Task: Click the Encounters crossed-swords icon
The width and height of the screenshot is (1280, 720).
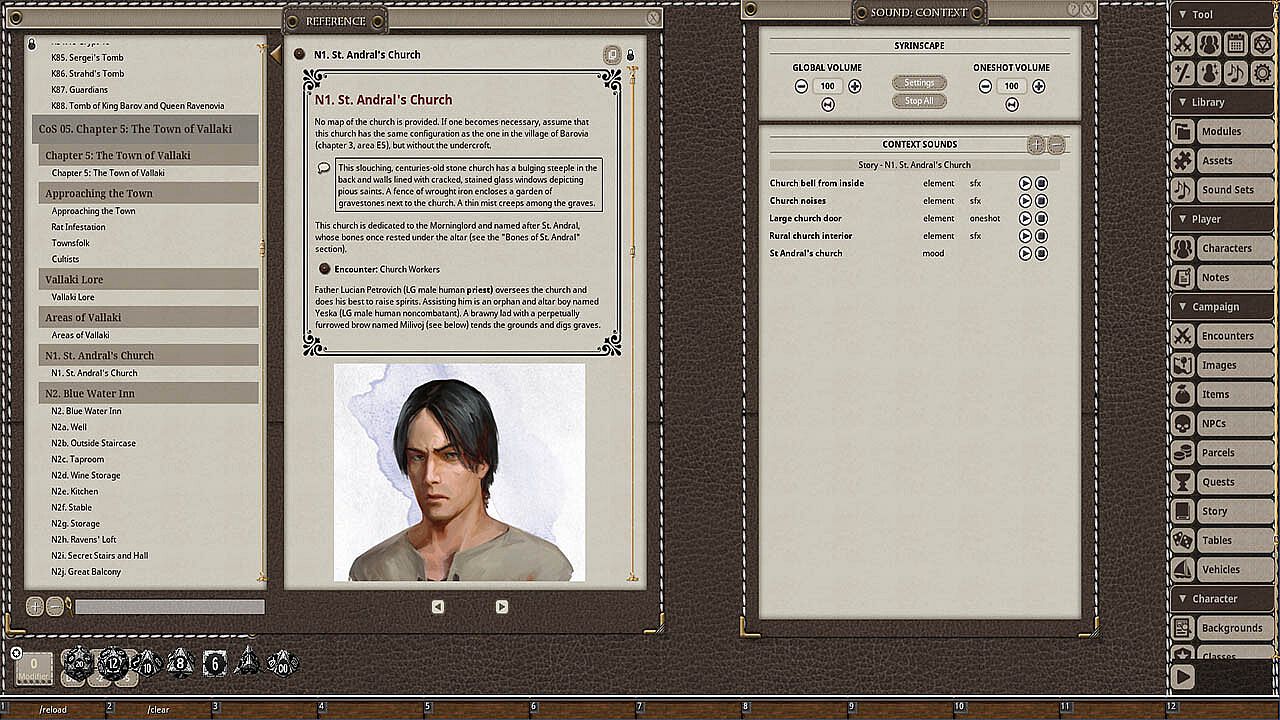Action: tap(1183, 336)
